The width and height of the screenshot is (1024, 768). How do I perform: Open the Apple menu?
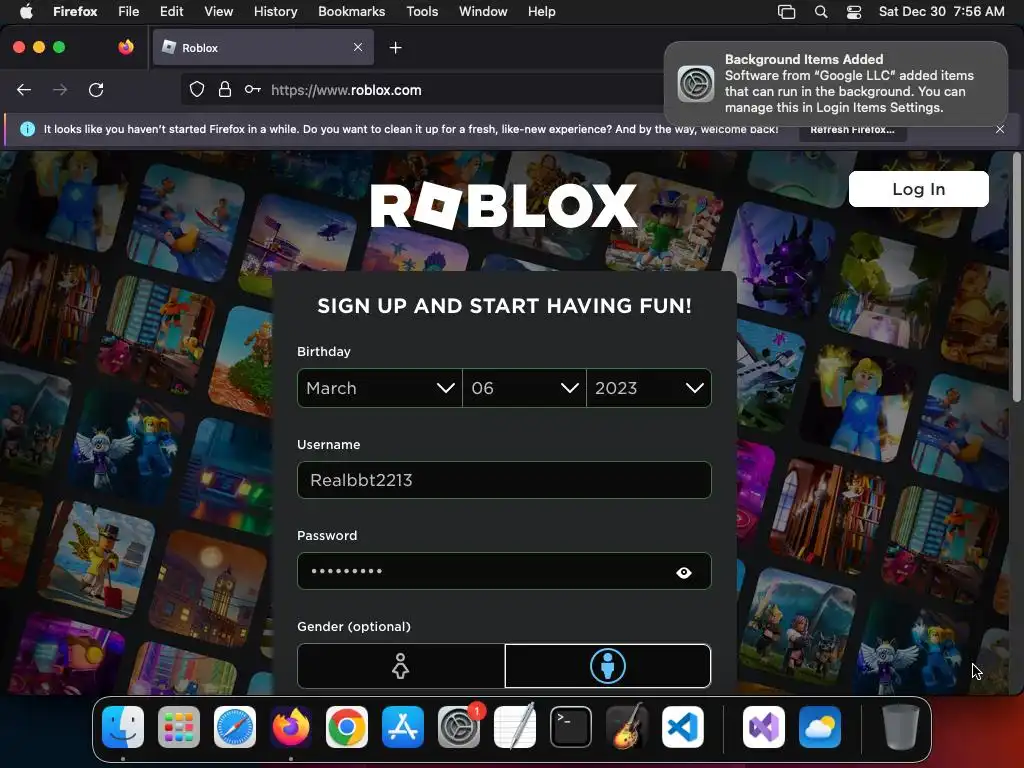coord(26,11)
